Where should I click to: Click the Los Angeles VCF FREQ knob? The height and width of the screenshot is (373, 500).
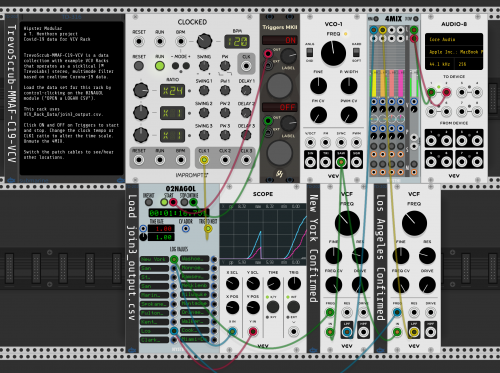(414, 223)
